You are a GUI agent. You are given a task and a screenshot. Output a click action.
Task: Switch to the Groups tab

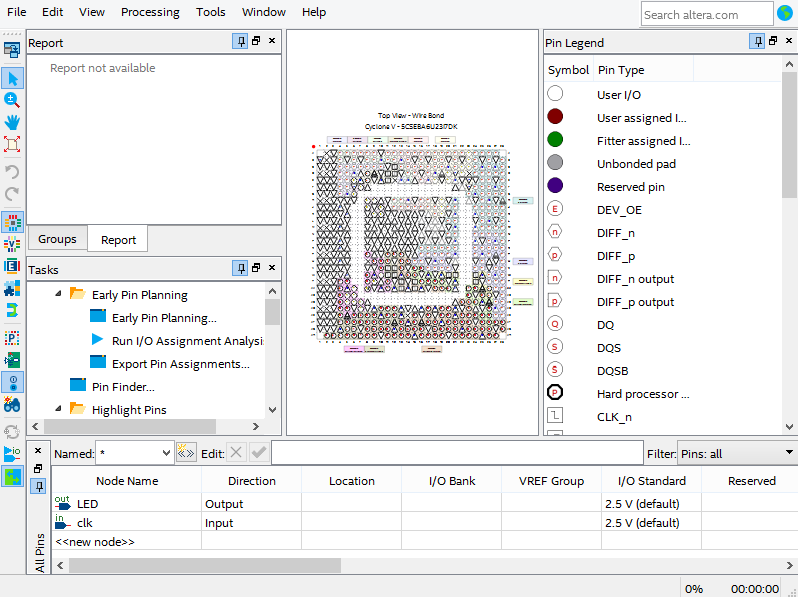[57, 239]
